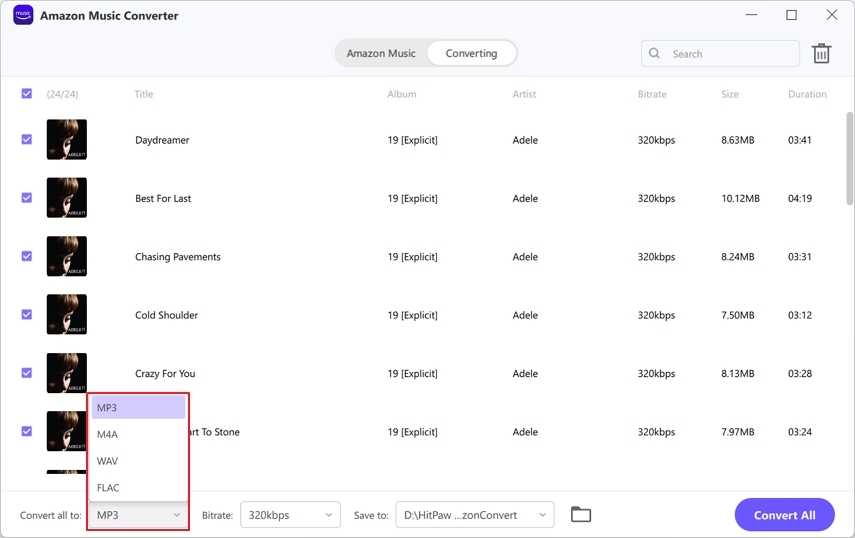
Task: Uncheck the checkbox for track ending 'To Stone'
Action: click(x=27, y=431)
